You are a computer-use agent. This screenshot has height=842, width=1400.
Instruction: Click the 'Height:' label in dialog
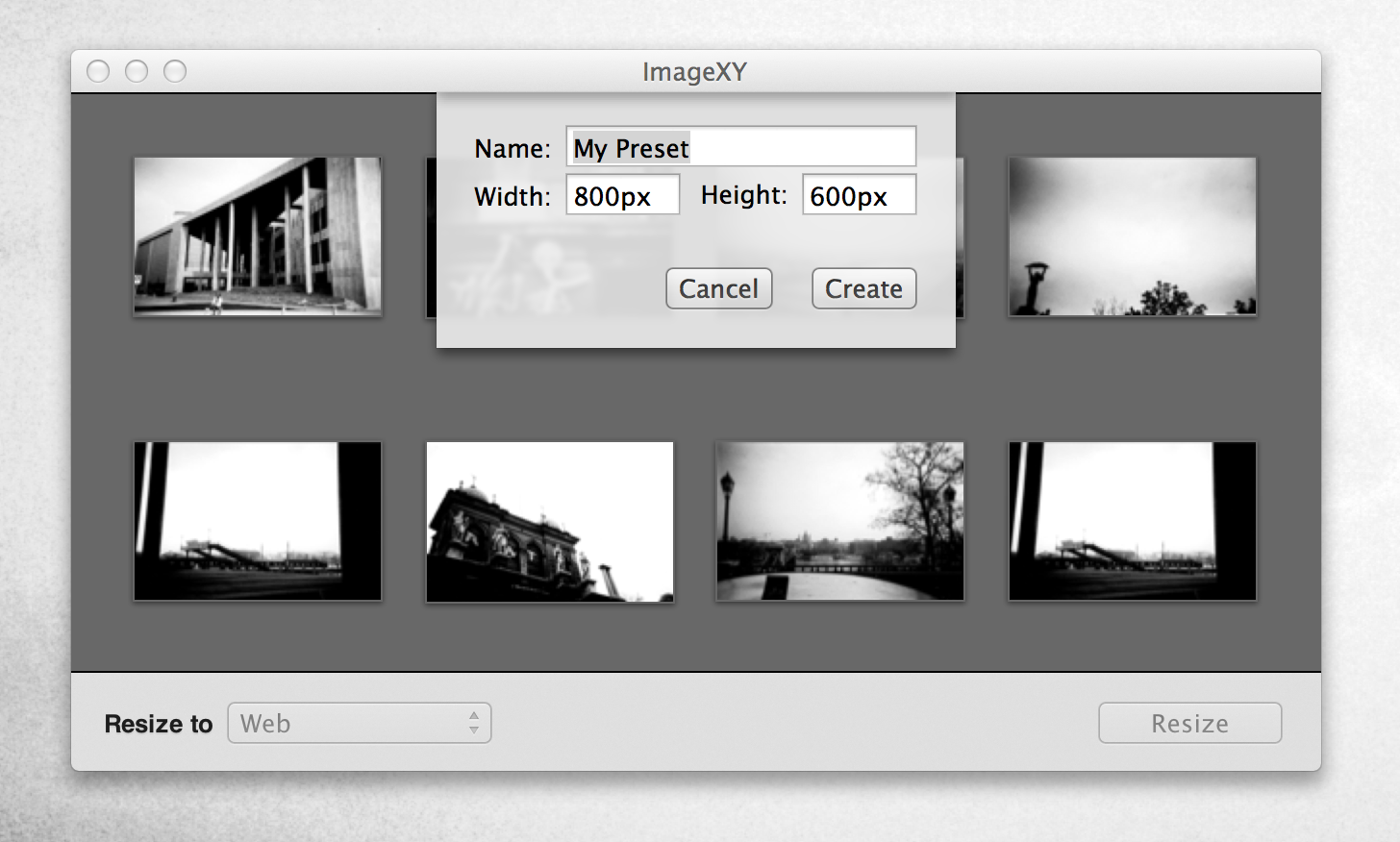click(743, 195)
